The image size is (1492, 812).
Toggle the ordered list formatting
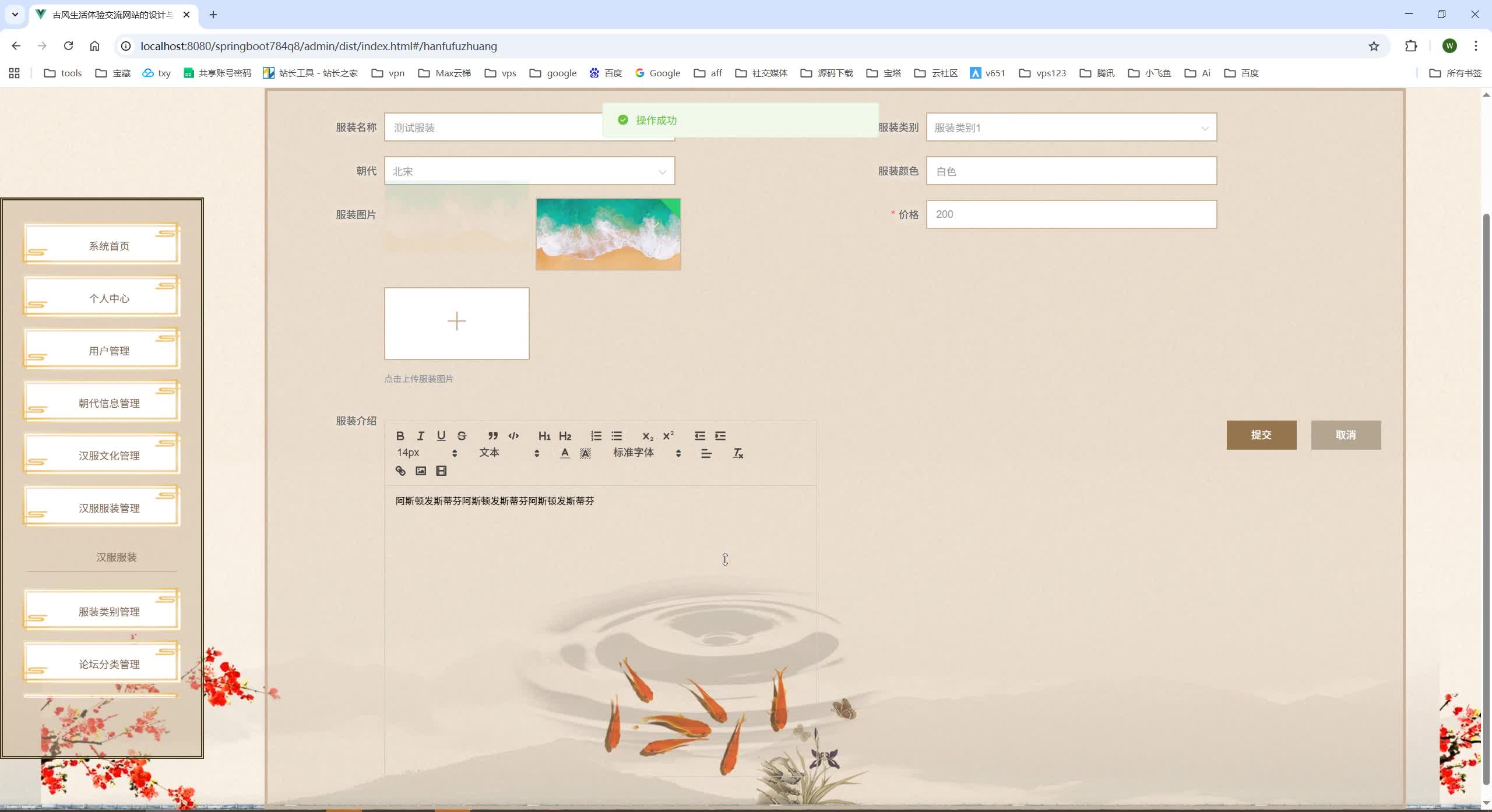[596, 436]
